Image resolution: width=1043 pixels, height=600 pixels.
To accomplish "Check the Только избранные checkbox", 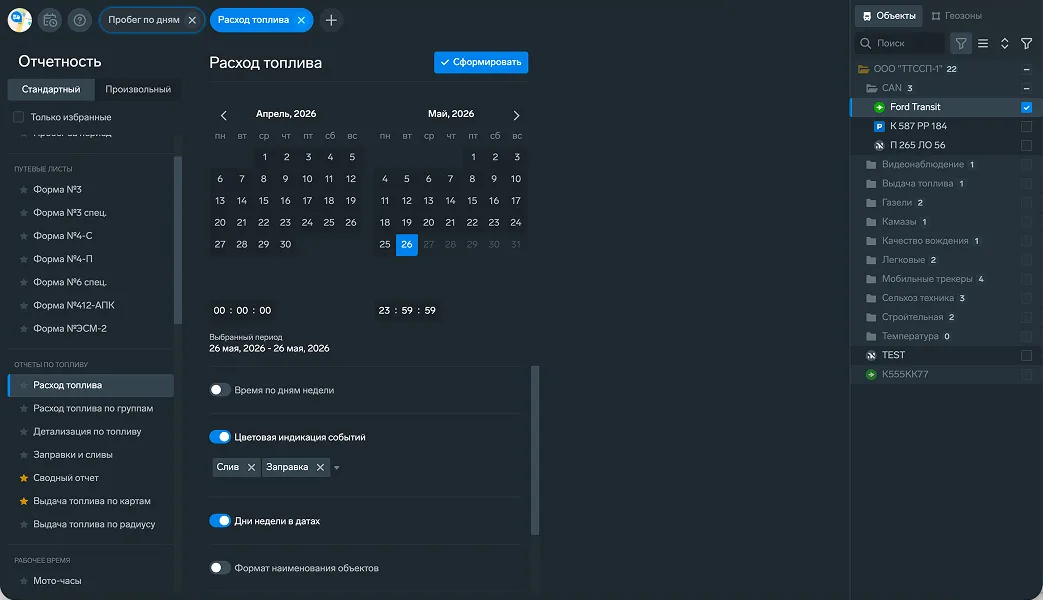I will tap(19, 117).
